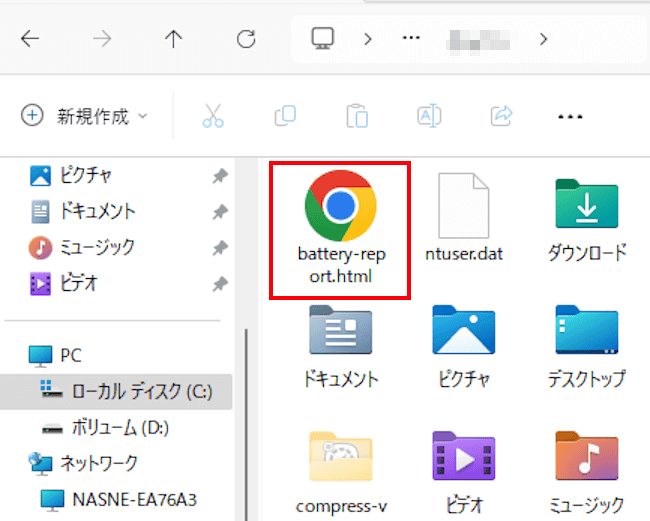The height and width of the screenshot is (521, 650).
Task: Click the pin icon beside ドキュメント
Action: (x=220, y=212)
